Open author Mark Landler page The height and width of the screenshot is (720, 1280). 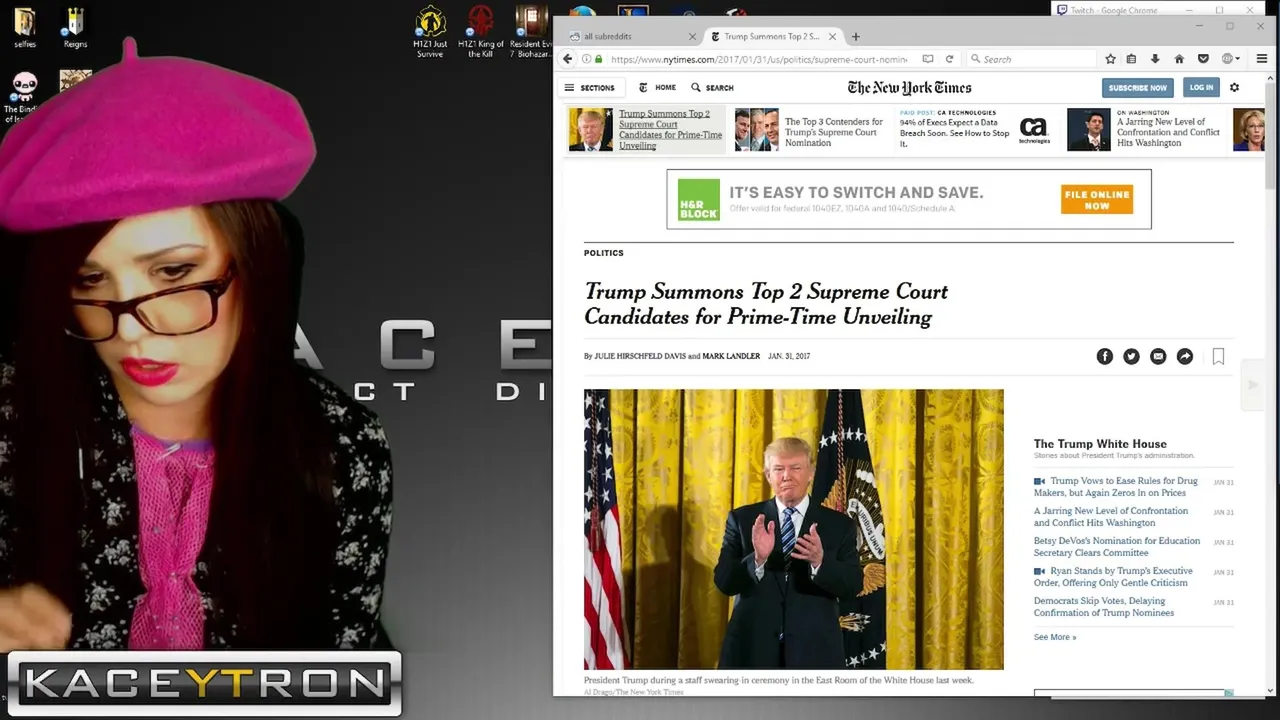coord(731,356)
